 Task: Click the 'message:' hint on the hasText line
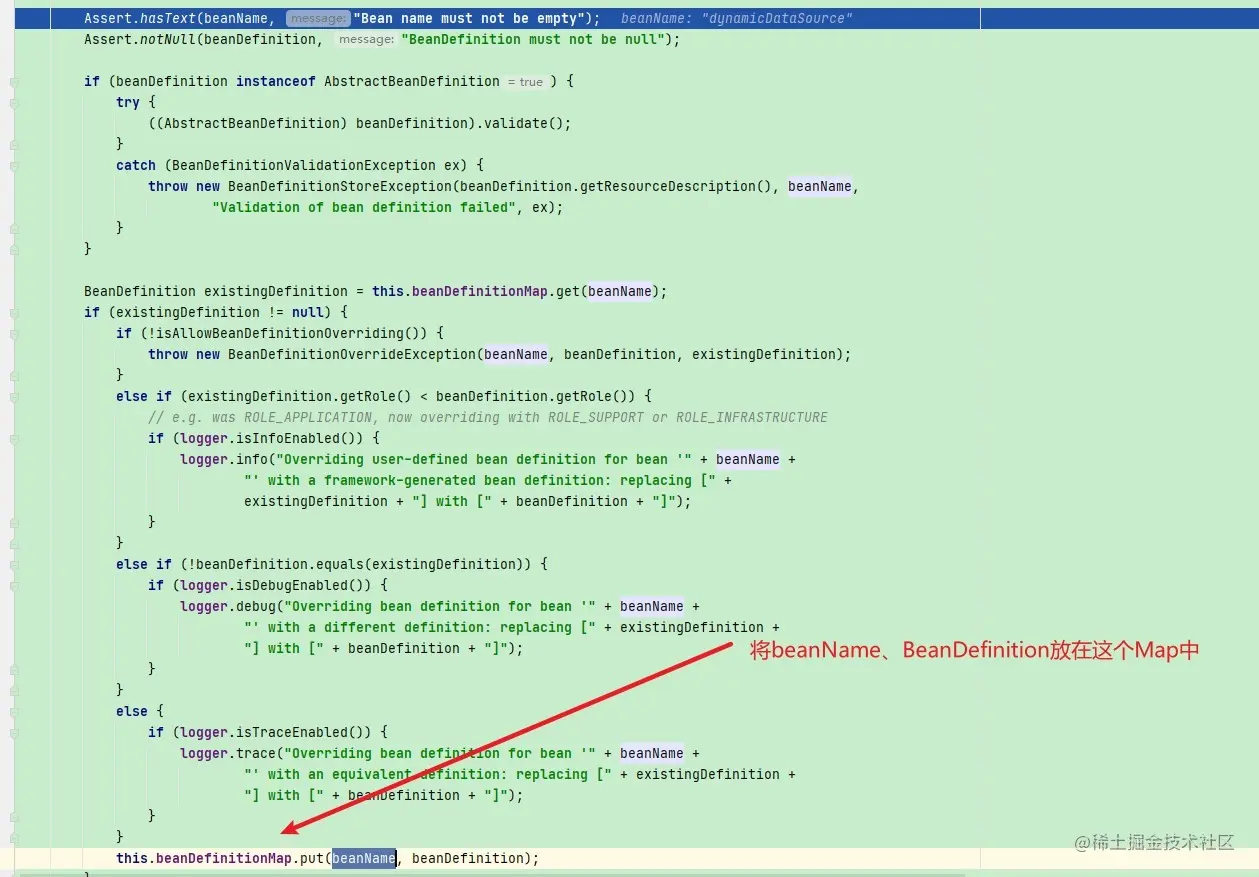coord(318,19)
